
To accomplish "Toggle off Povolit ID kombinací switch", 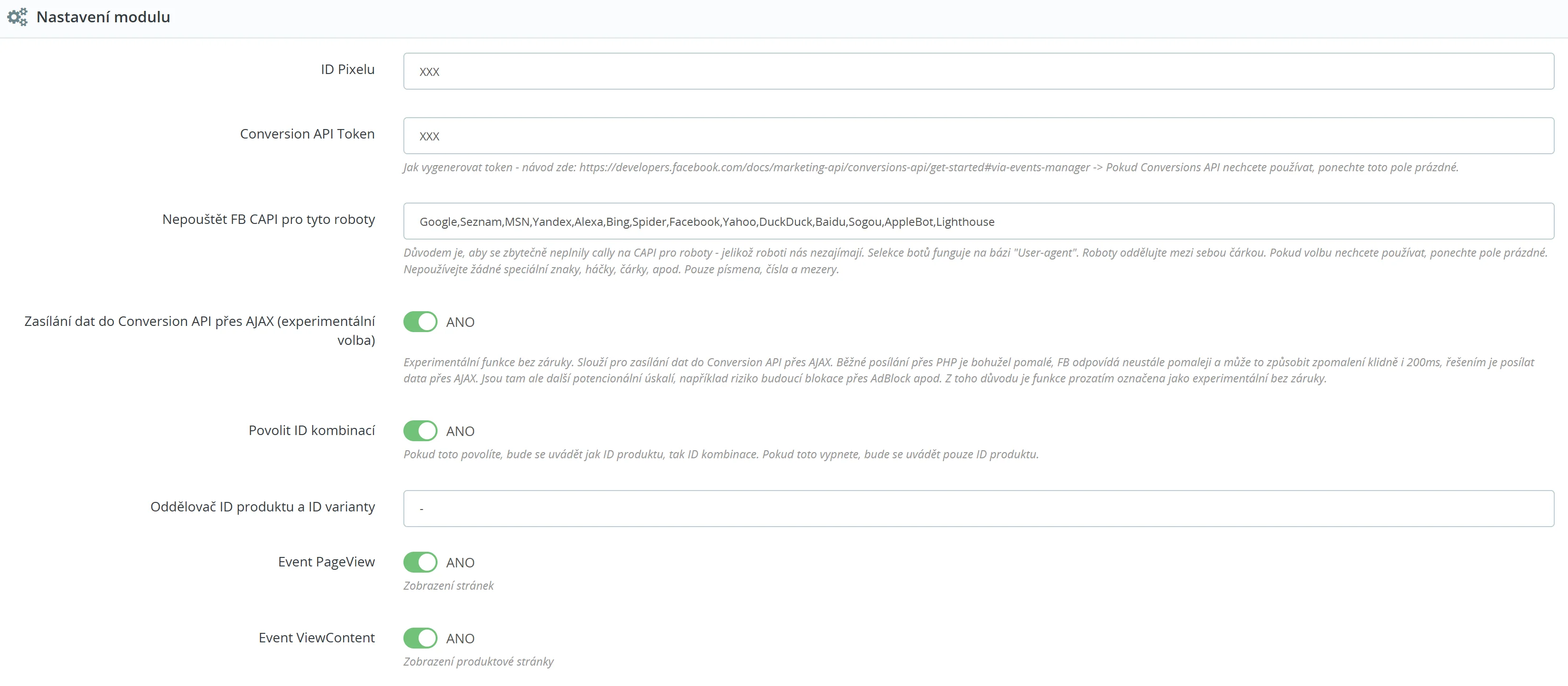I will coord(420,431).
